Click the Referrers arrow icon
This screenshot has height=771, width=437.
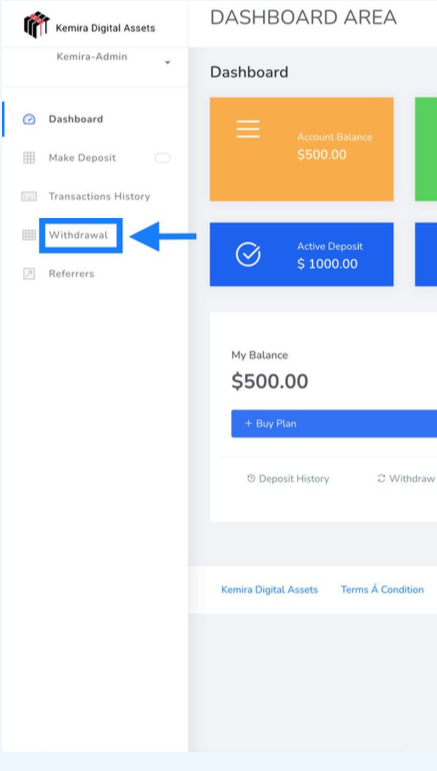(29, 274)
